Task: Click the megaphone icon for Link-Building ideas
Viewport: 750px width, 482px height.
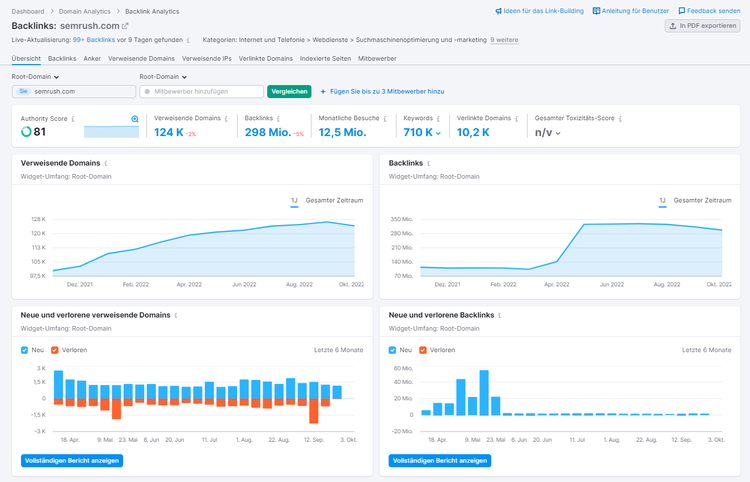Action: (x=498, y=11)
